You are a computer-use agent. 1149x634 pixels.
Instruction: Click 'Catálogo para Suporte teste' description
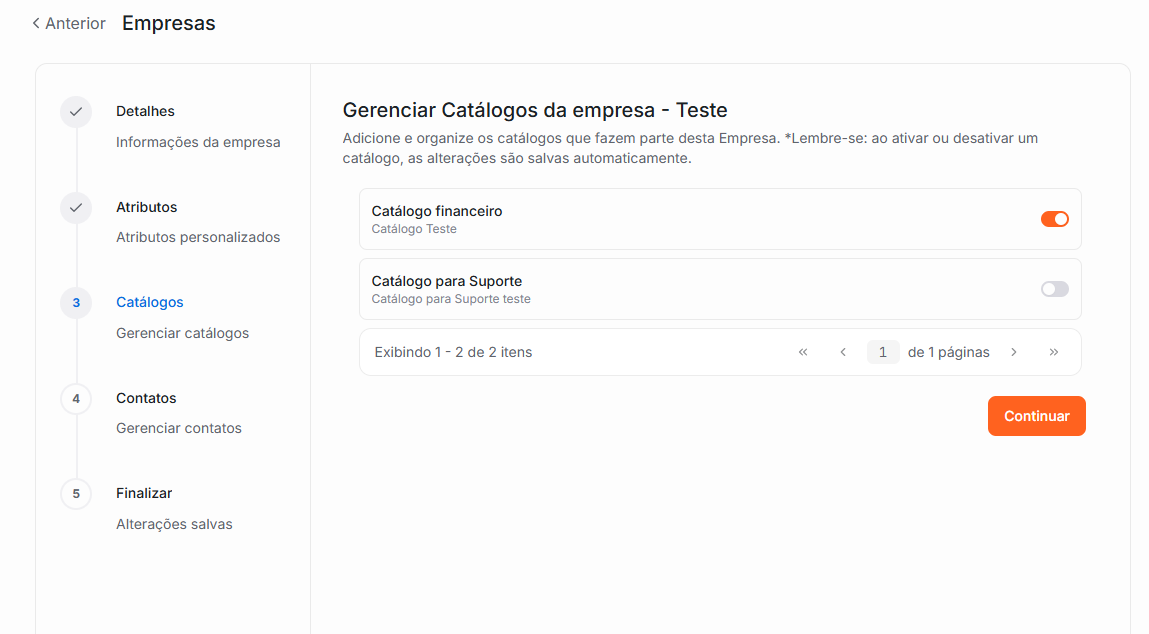[x=451, y=299]
